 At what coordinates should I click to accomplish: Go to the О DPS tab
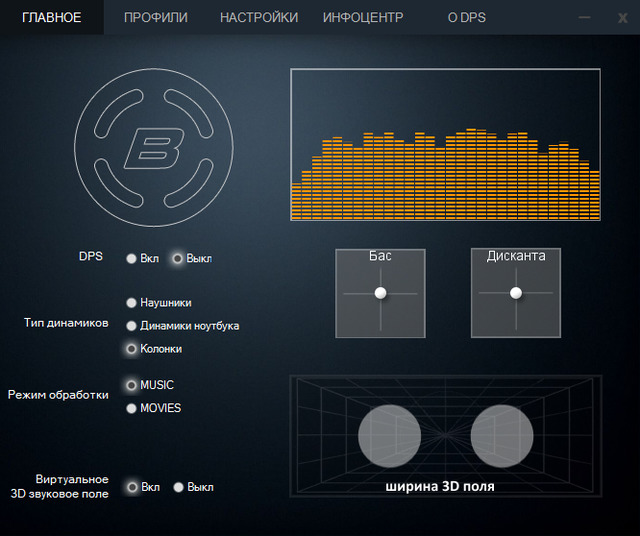[466, 17]
